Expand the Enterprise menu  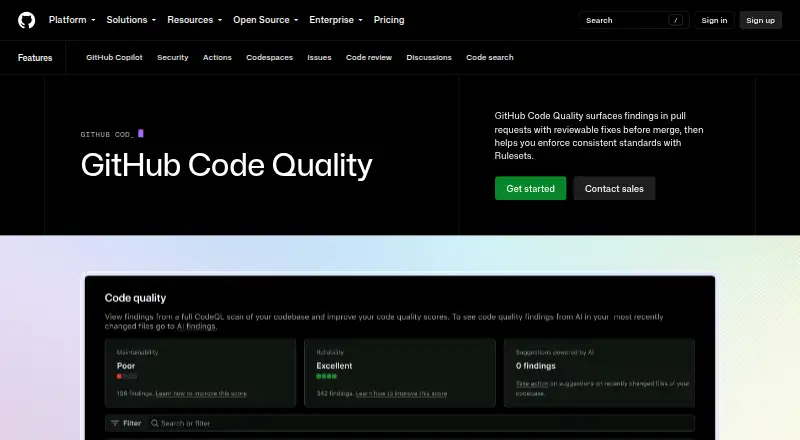336,20
